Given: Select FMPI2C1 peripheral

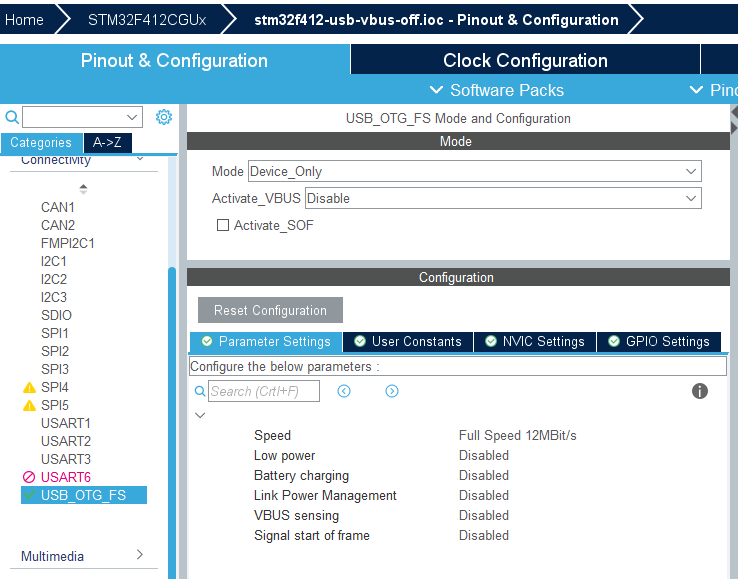Looking at the screenshot, I should [68, 243].
